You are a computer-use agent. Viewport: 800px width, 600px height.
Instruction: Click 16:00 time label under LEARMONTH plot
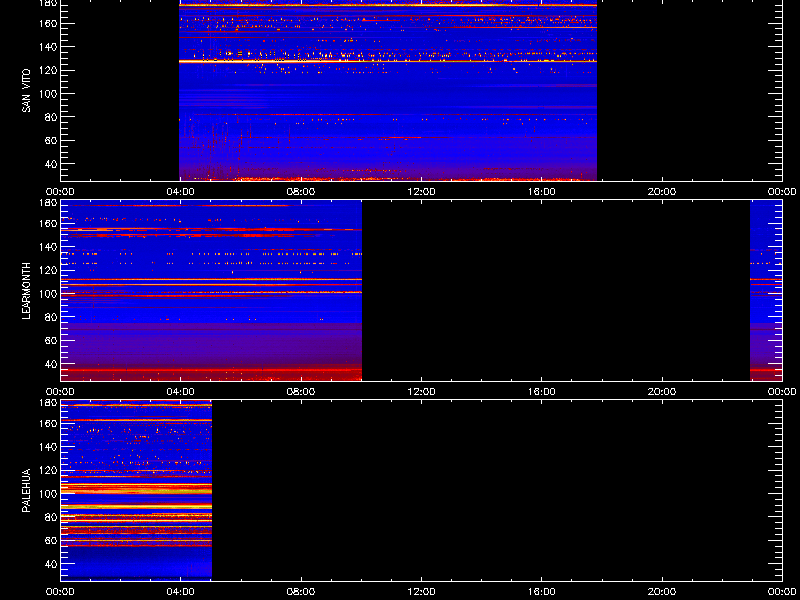542,392
